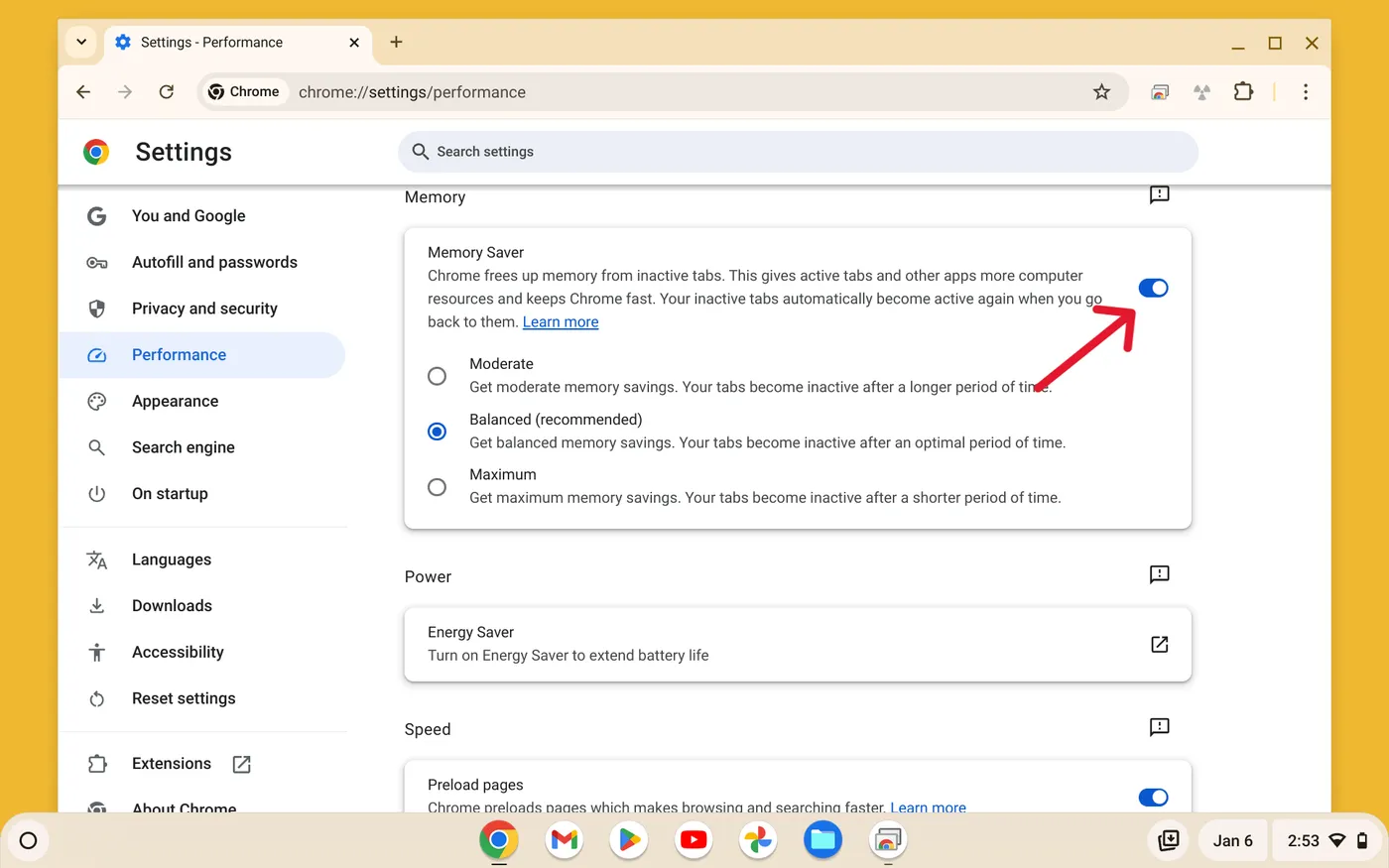Toggle Preload pages switch

1153,798
